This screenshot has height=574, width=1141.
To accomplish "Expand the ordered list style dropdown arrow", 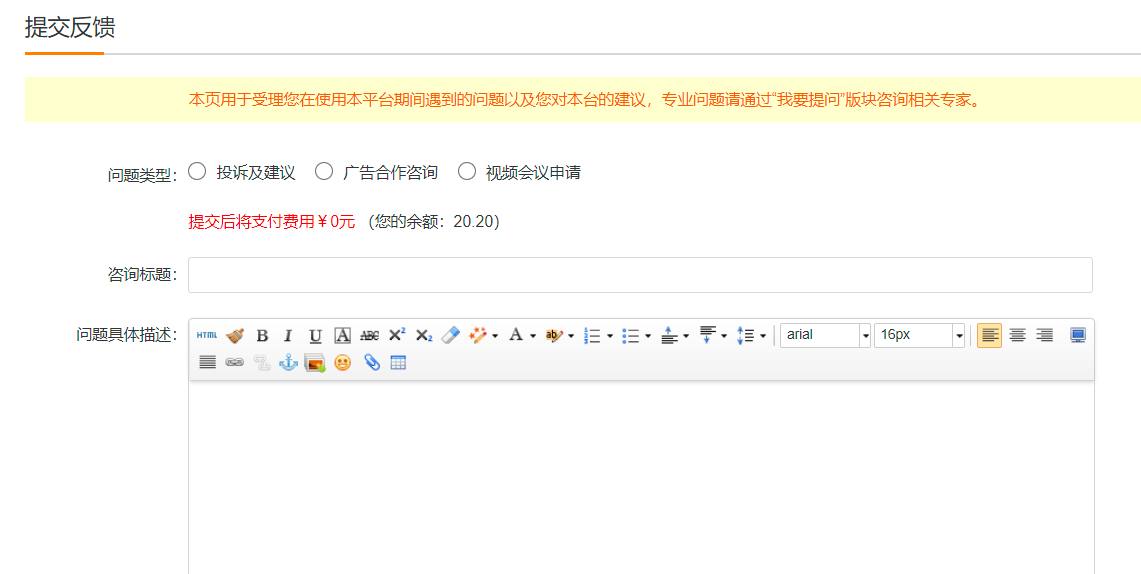I will click(610, 336).
